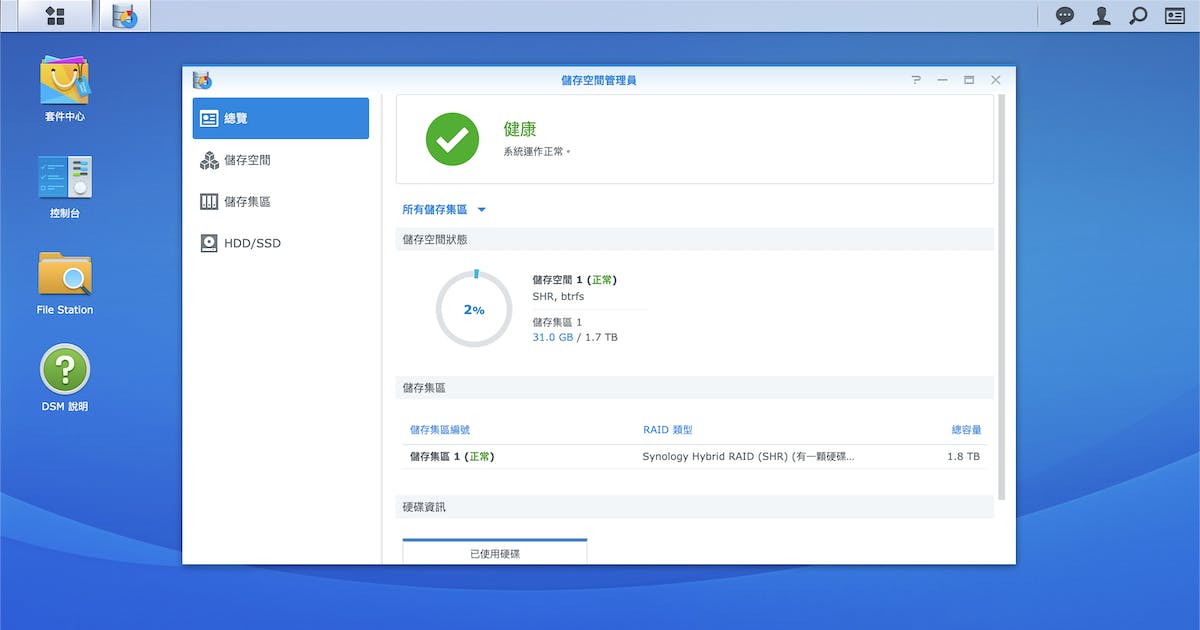Click the Synology Hybrid RAID (SHR) cell
The width and height of the screenshot is (1200, 630).
[x=749, y=457]
